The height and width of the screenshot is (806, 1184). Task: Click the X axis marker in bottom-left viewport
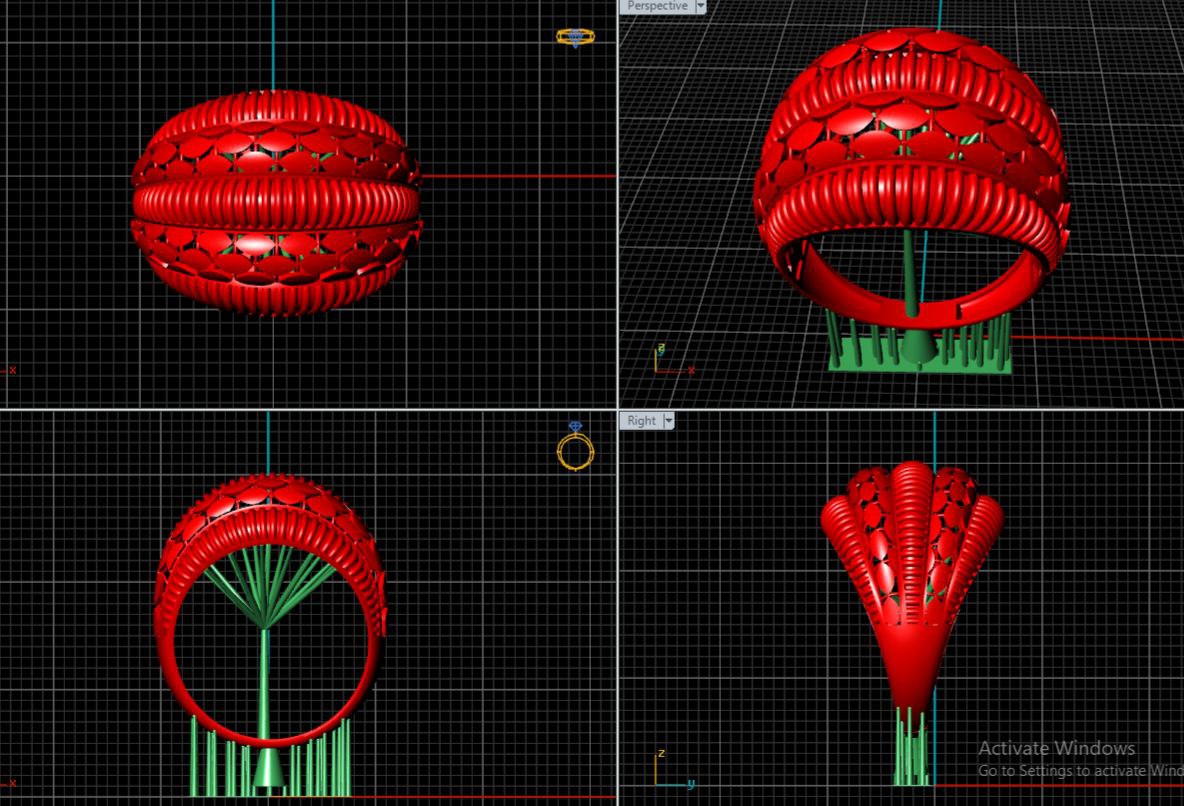pos(10,789)
